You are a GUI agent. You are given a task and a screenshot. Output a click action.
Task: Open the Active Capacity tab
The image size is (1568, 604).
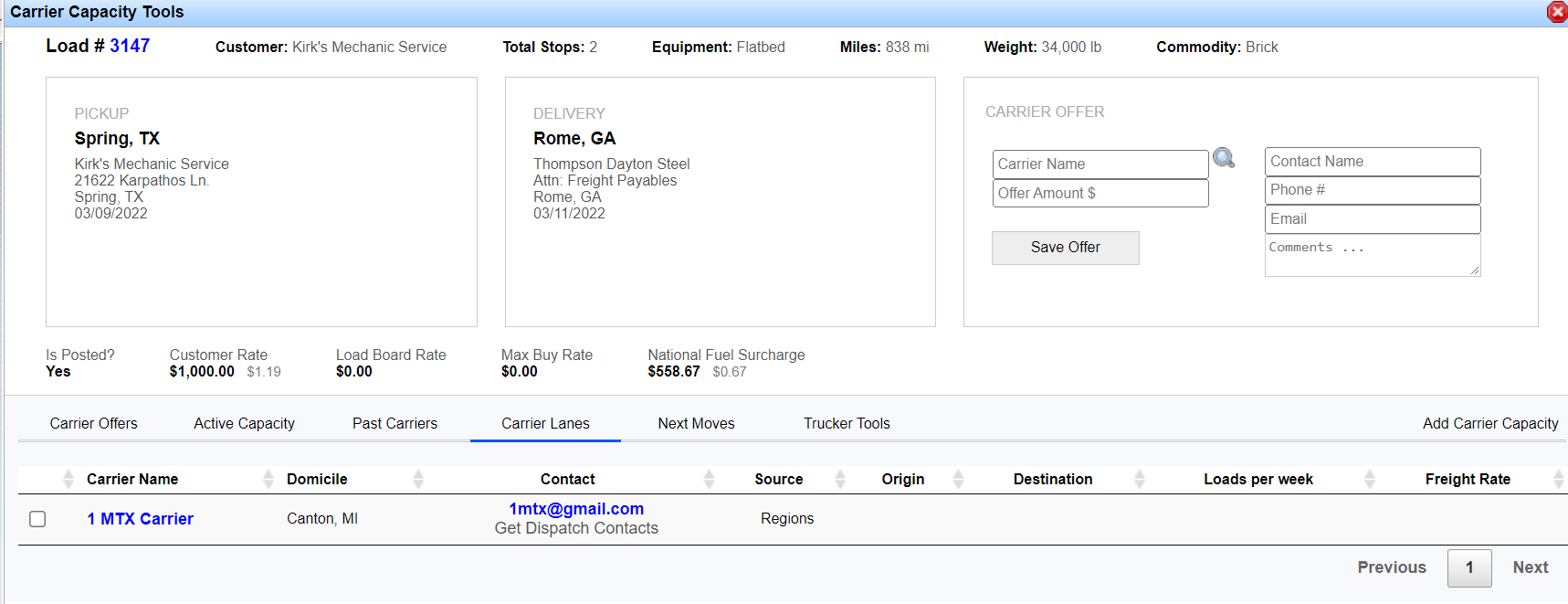244,423
